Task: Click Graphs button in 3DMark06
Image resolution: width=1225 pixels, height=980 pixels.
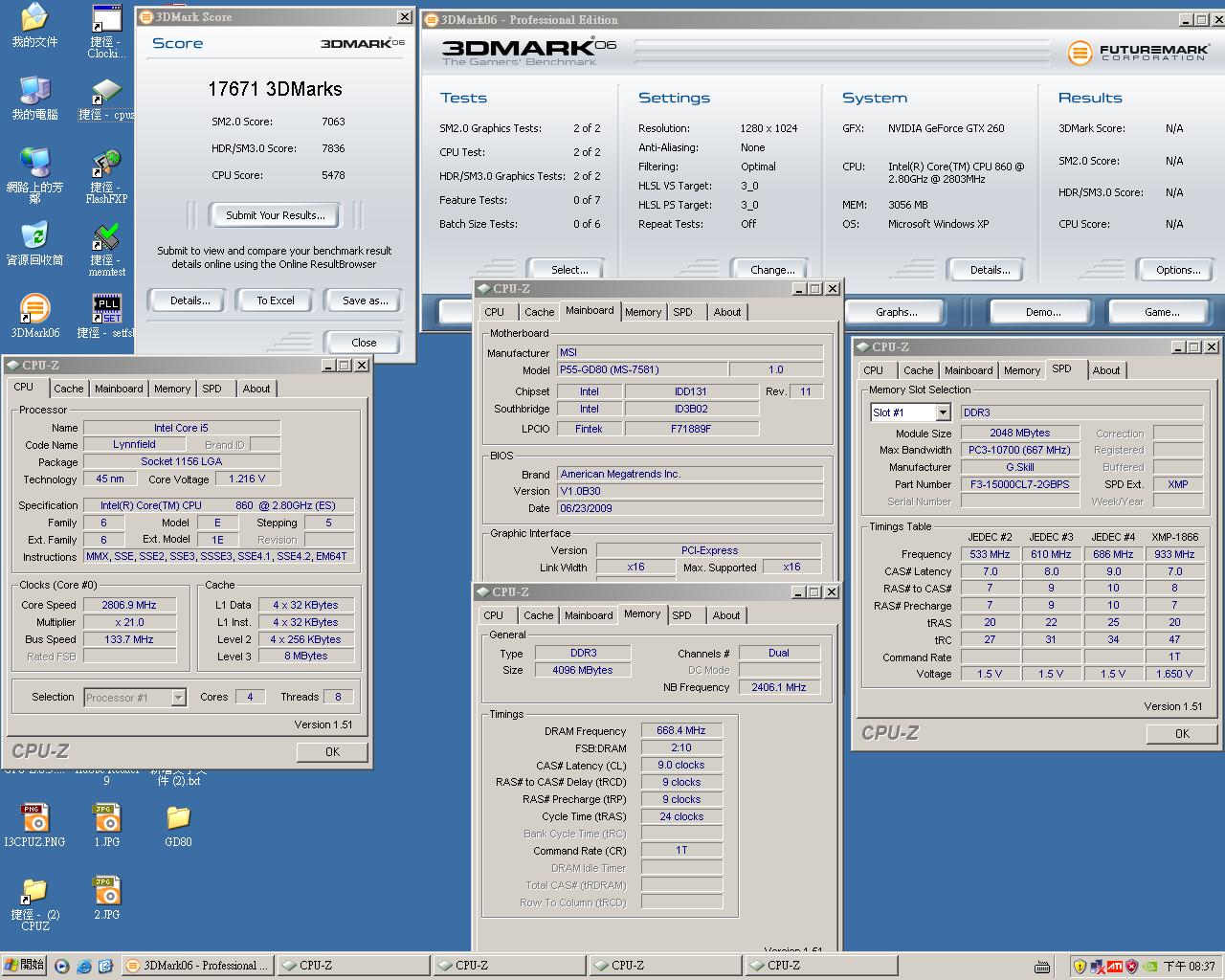Action: [897, 312]
